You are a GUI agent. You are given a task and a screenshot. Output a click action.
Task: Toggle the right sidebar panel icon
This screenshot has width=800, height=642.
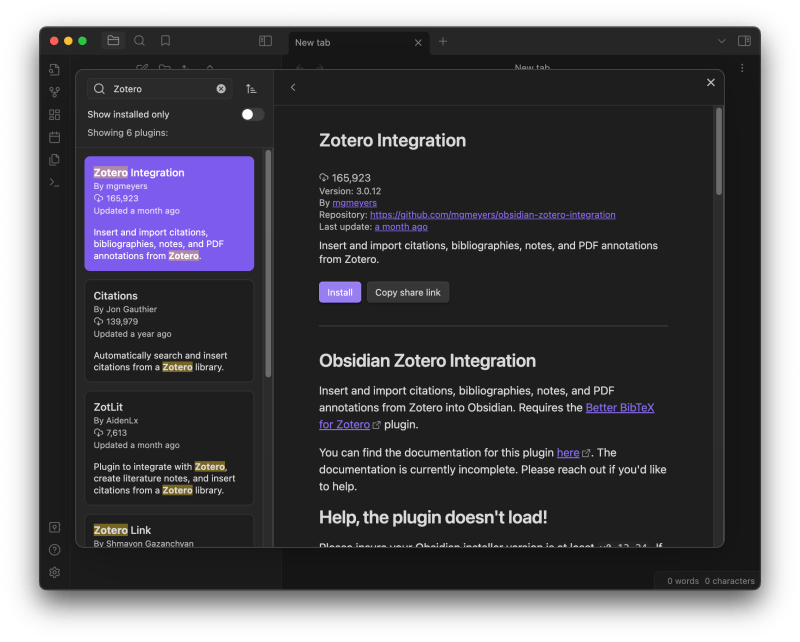tap(744, 41)
